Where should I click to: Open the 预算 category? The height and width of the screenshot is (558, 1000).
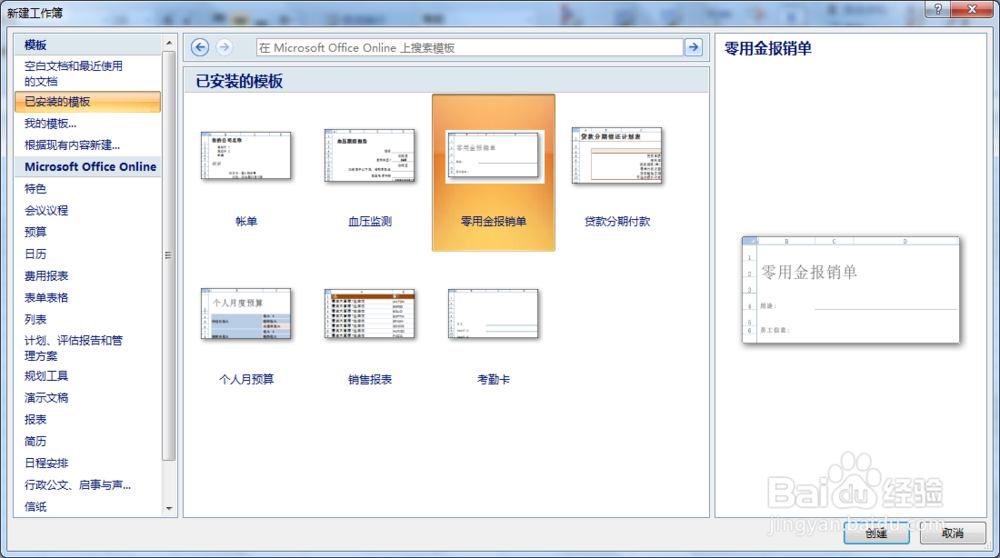35,232
